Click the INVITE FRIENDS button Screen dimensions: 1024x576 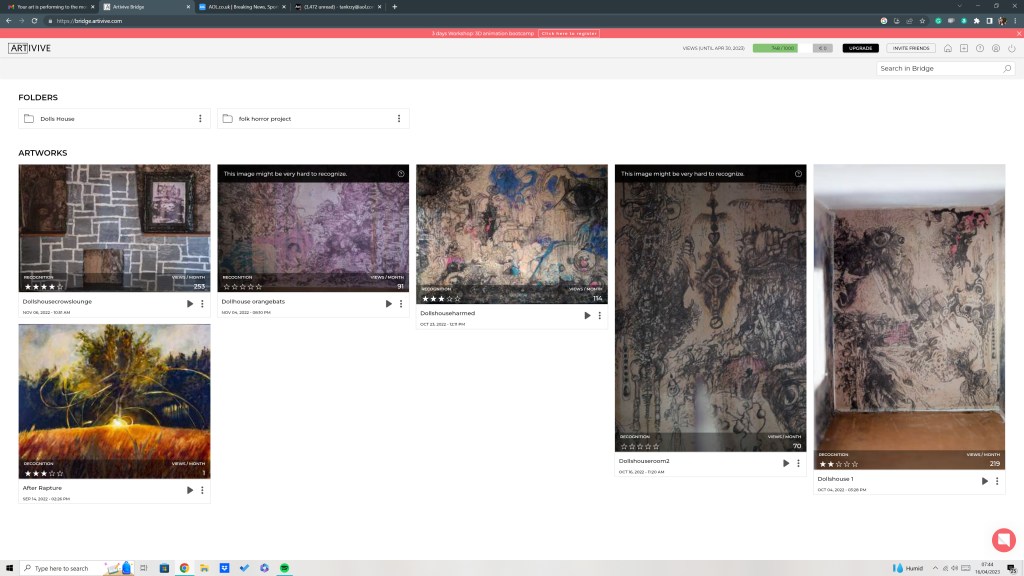click(911, 48)
